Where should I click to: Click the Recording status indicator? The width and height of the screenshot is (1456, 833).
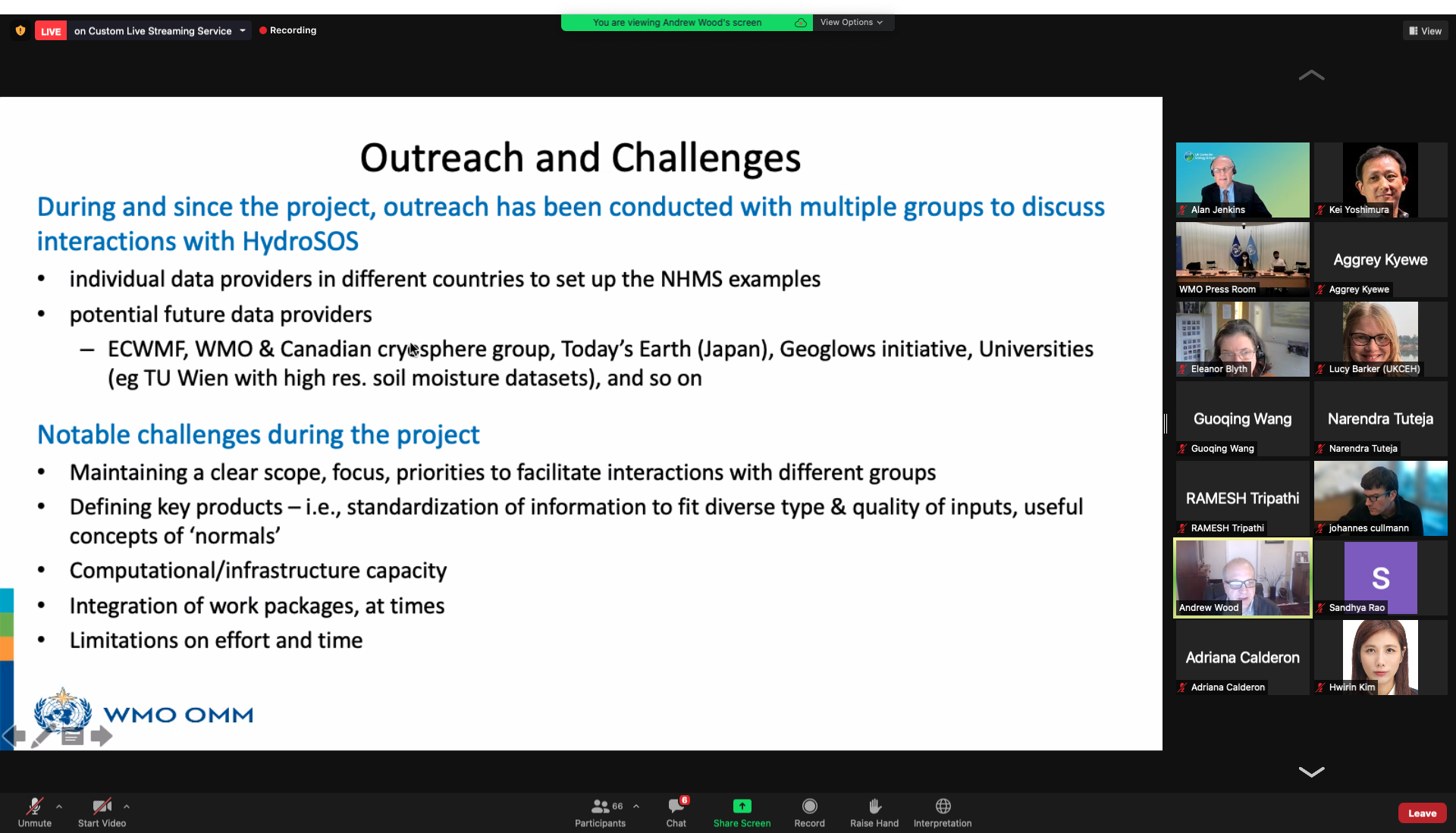(287, 30)
